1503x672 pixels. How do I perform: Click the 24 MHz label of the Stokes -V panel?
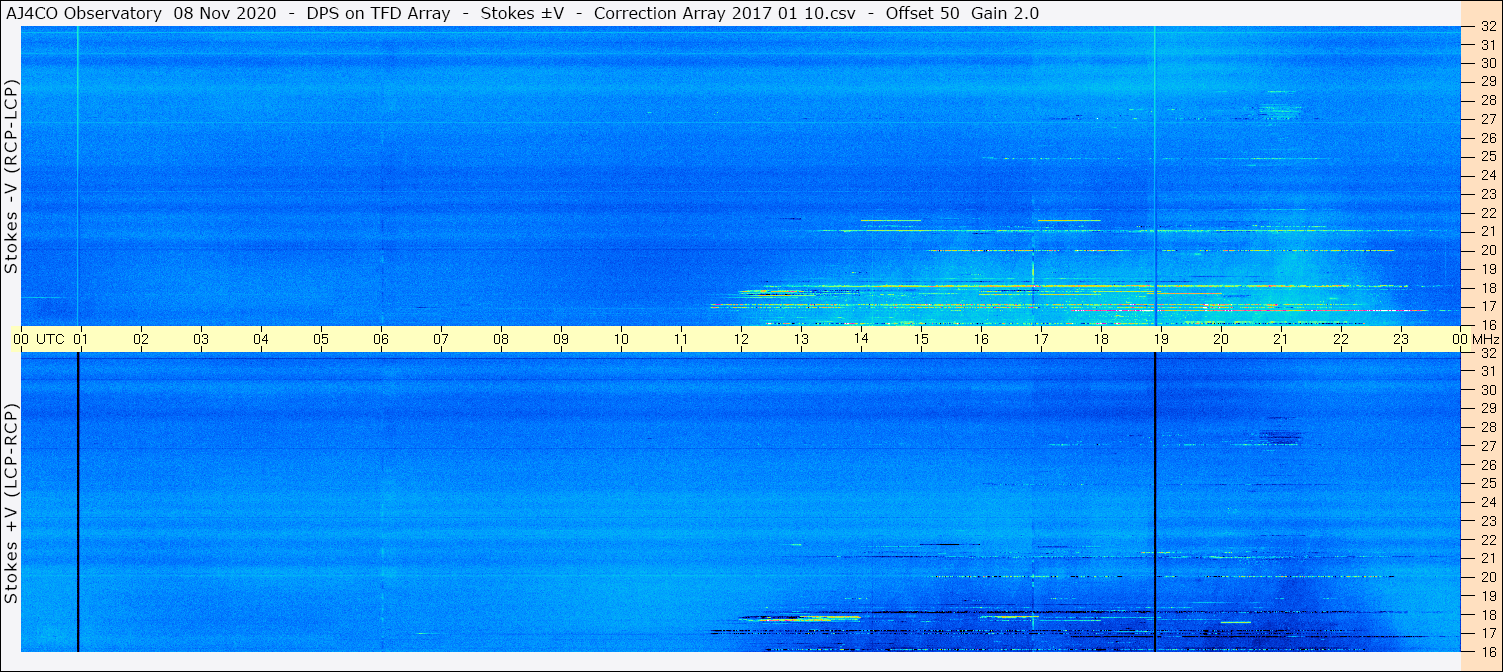1487,175
